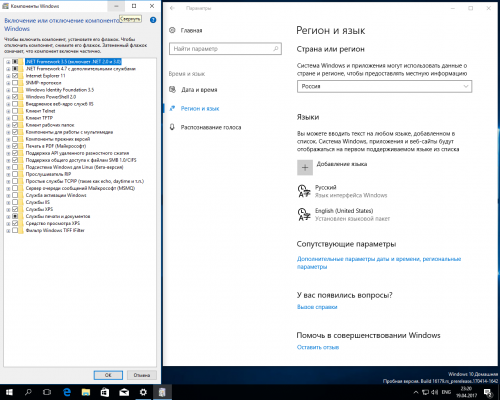Expand the Службы печати и документов node
Viewport: 500px width, 400px height.
[x=8, y=216]
